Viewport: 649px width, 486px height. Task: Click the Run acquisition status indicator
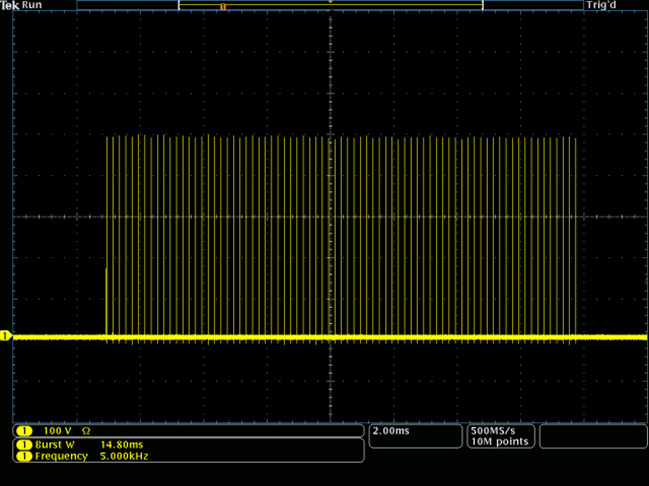[30, 5]
